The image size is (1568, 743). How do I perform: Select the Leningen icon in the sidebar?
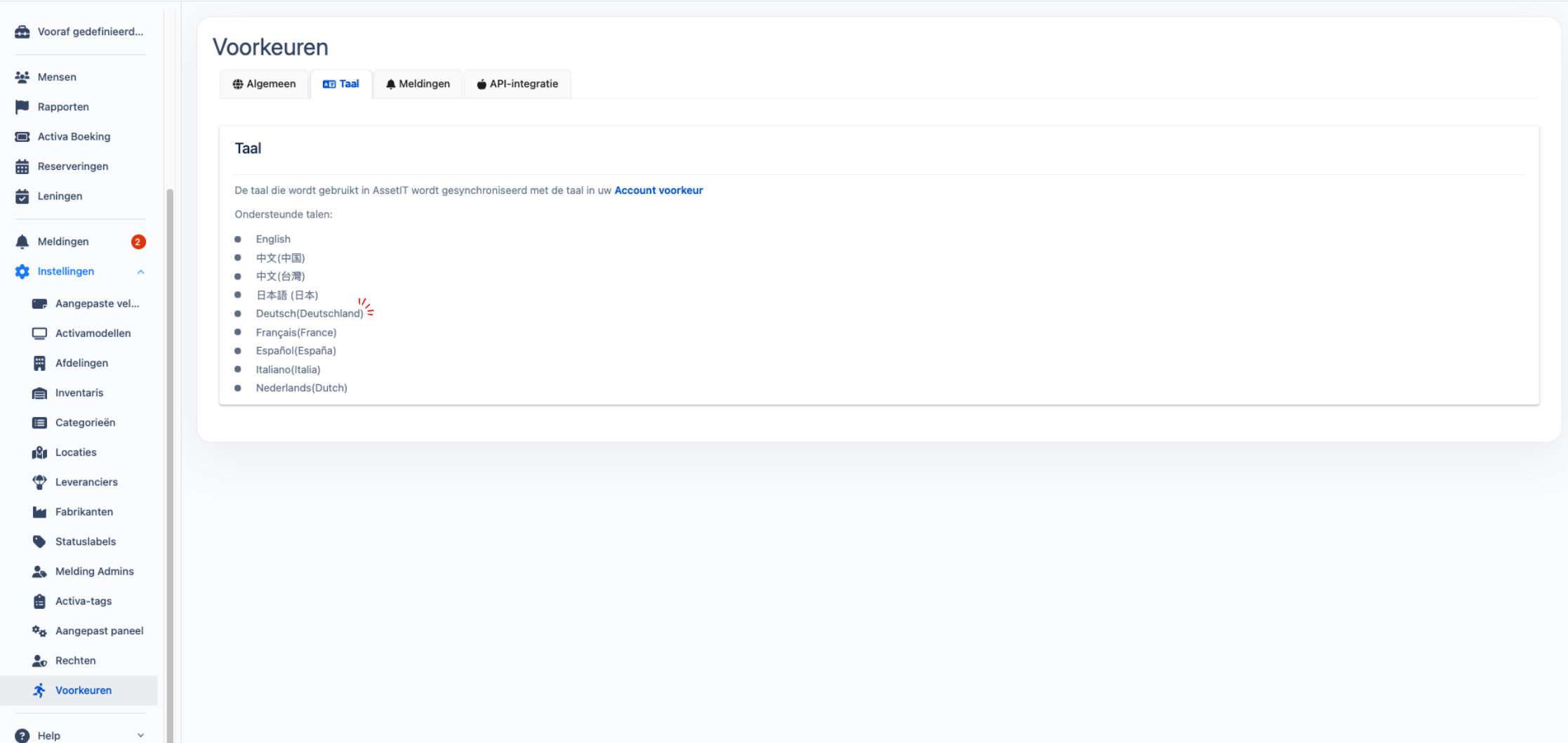tap(22, 195)
